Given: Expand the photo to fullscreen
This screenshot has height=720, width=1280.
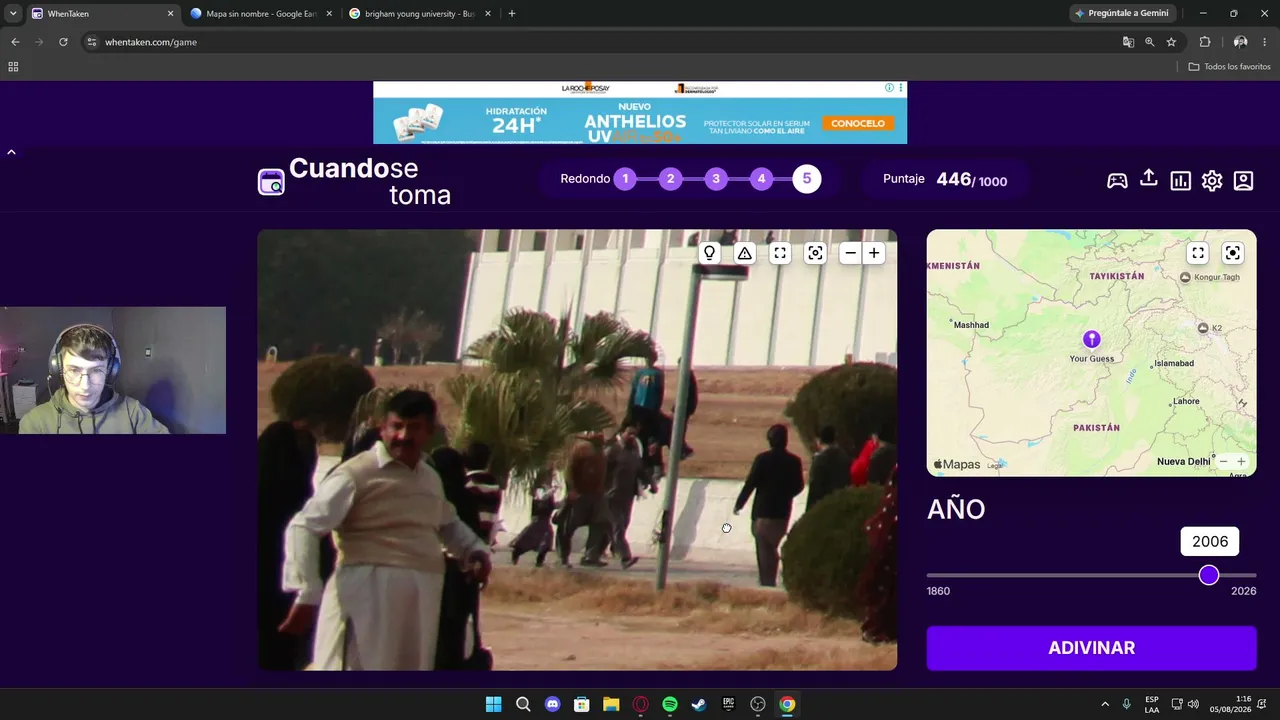Looking at the screenshot, I should coord(780,253).
